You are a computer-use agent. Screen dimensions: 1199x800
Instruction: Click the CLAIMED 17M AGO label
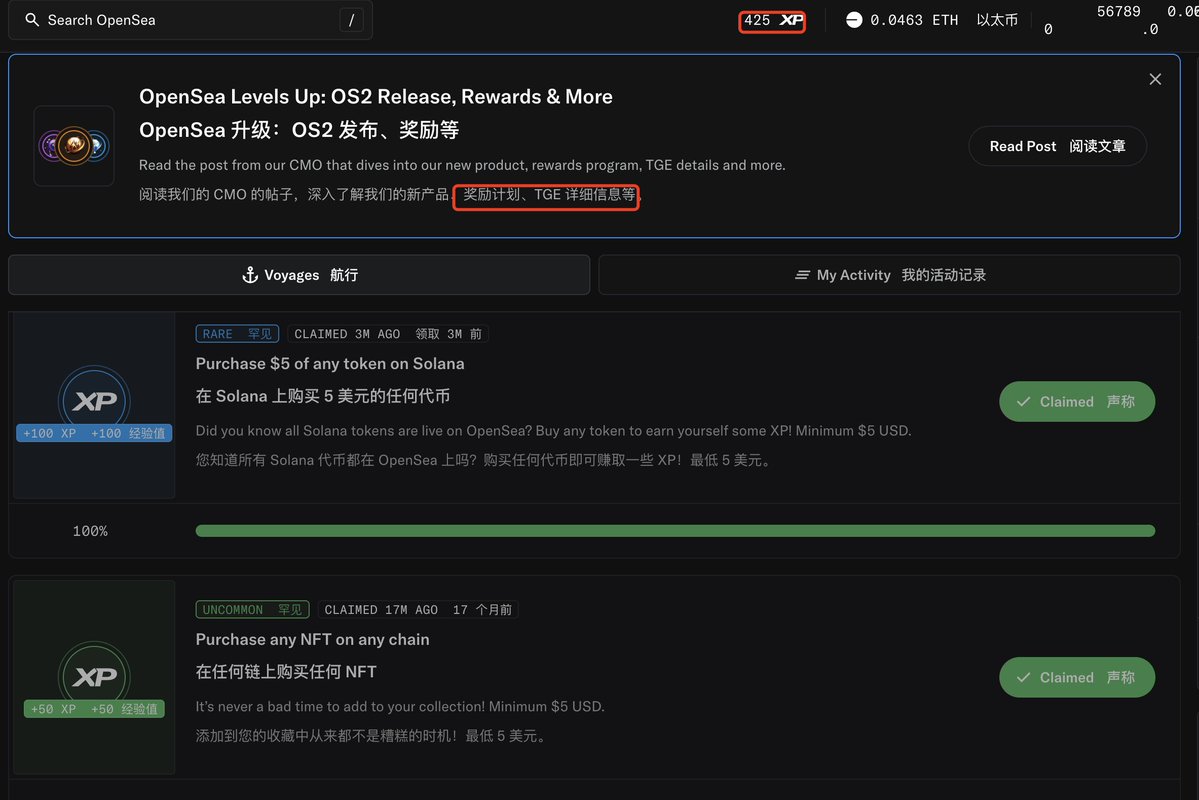click(x=418, y=610)
